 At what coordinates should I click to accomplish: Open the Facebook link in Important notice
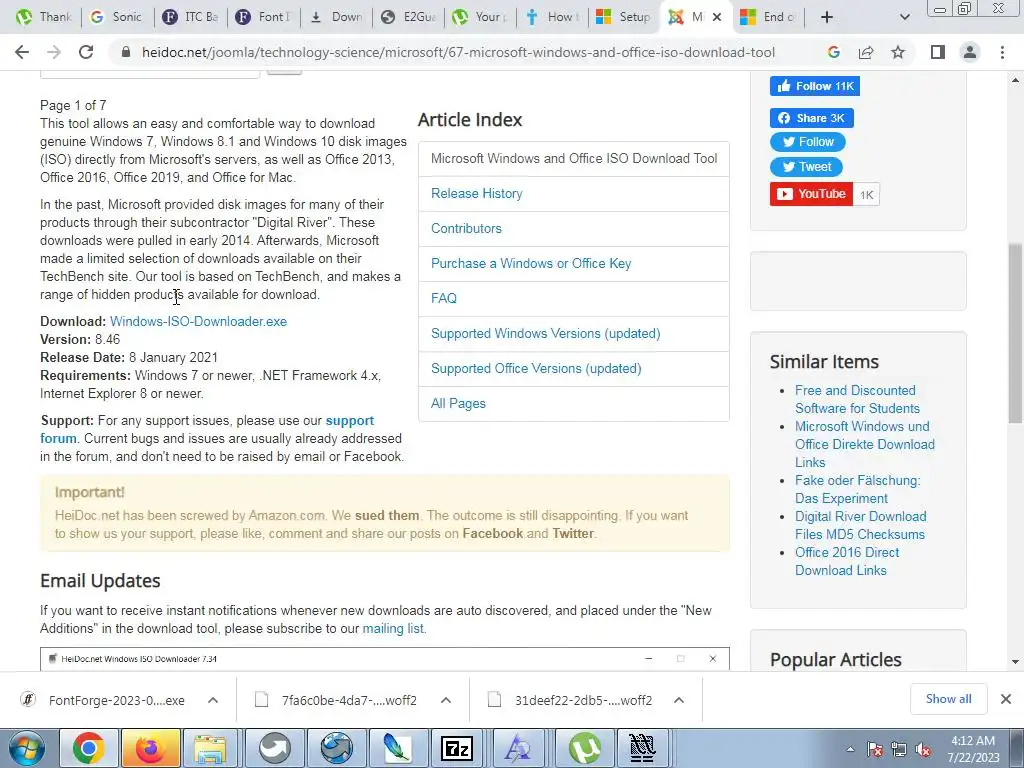tap(492, 534)
